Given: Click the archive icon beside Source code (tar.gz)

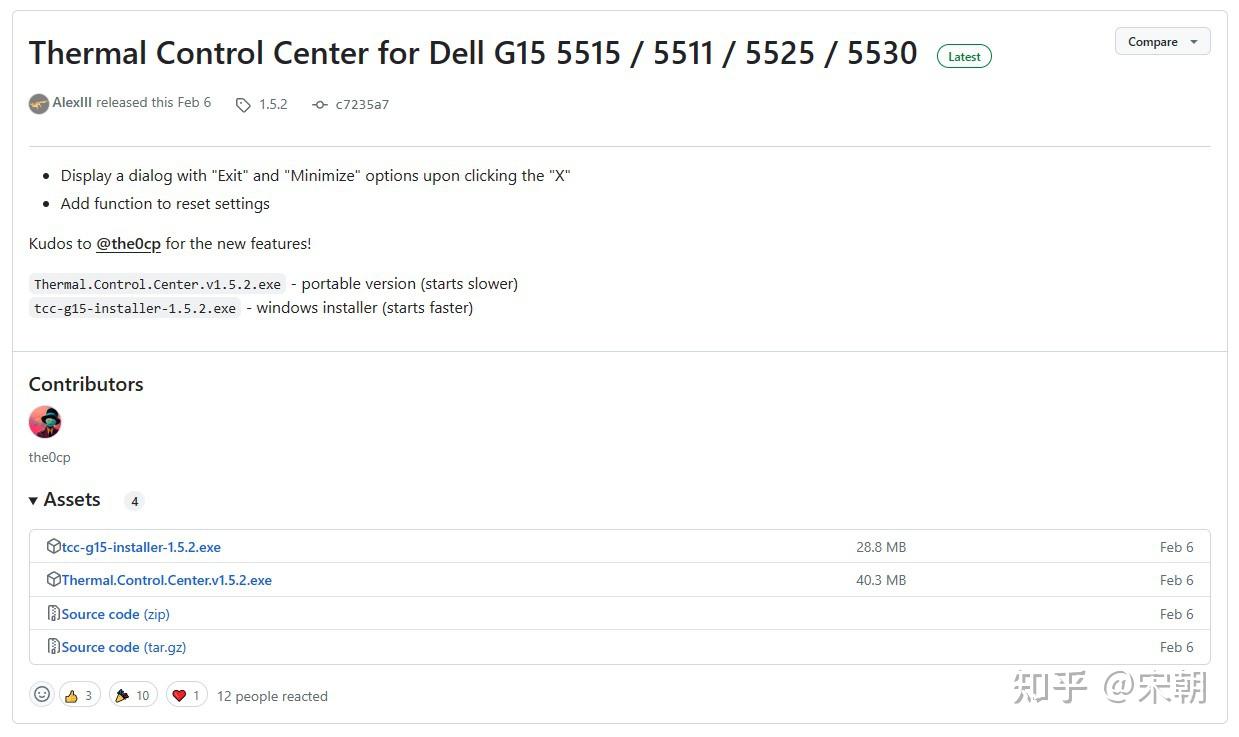Looking at the screenshot, I should point(54,647).
